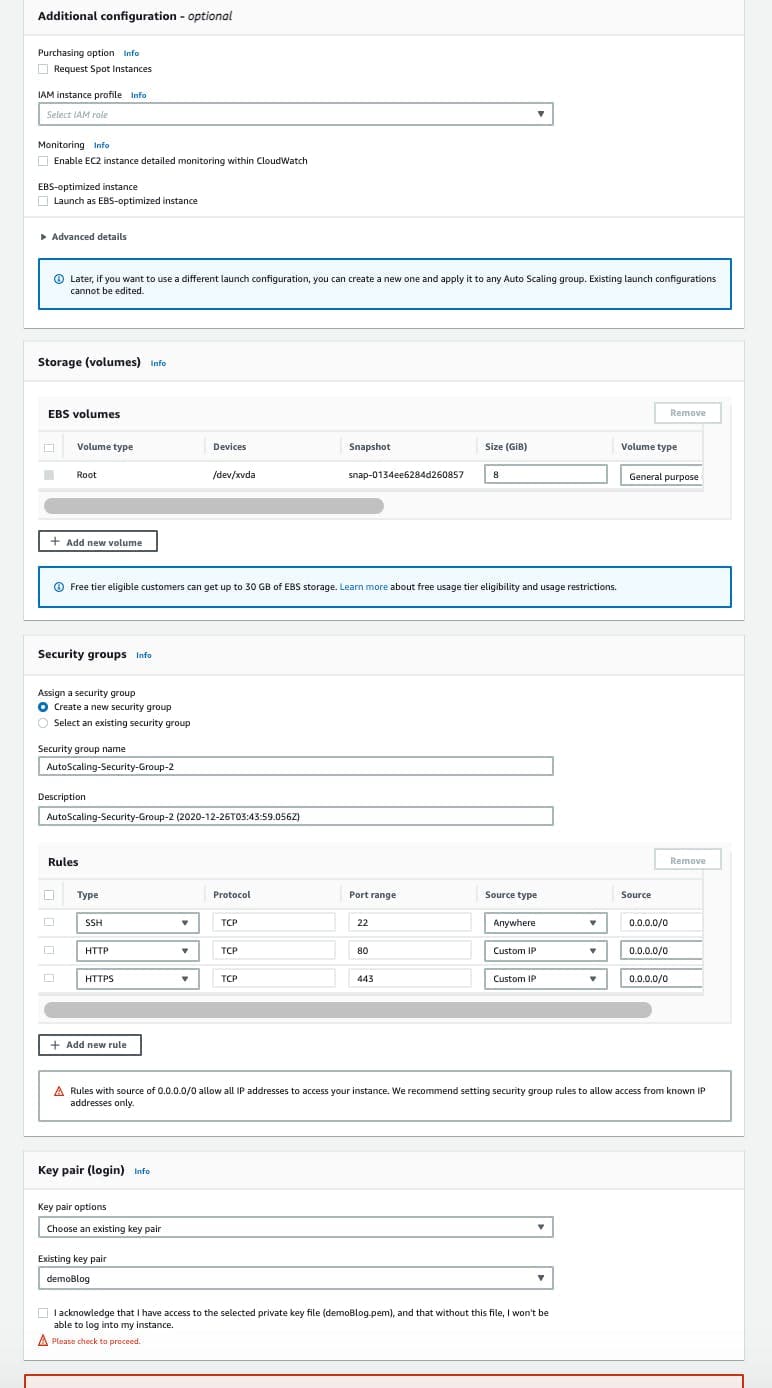Choose Create a new security group
Image resolution: width=772 pixels, height=1388 pixels.
(43, 707)
